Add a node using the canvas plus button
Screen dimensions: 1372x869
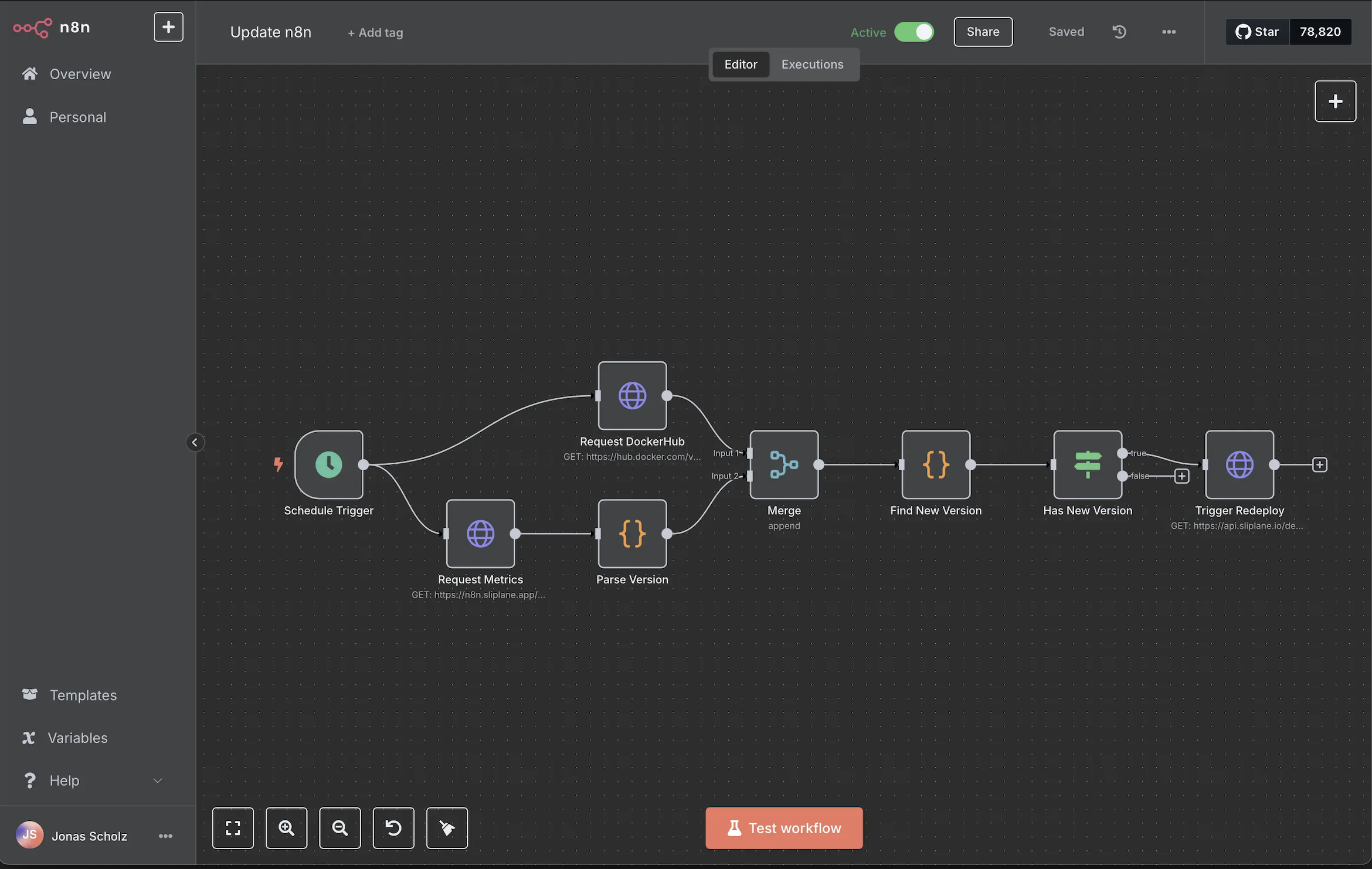coord(1335,101)
